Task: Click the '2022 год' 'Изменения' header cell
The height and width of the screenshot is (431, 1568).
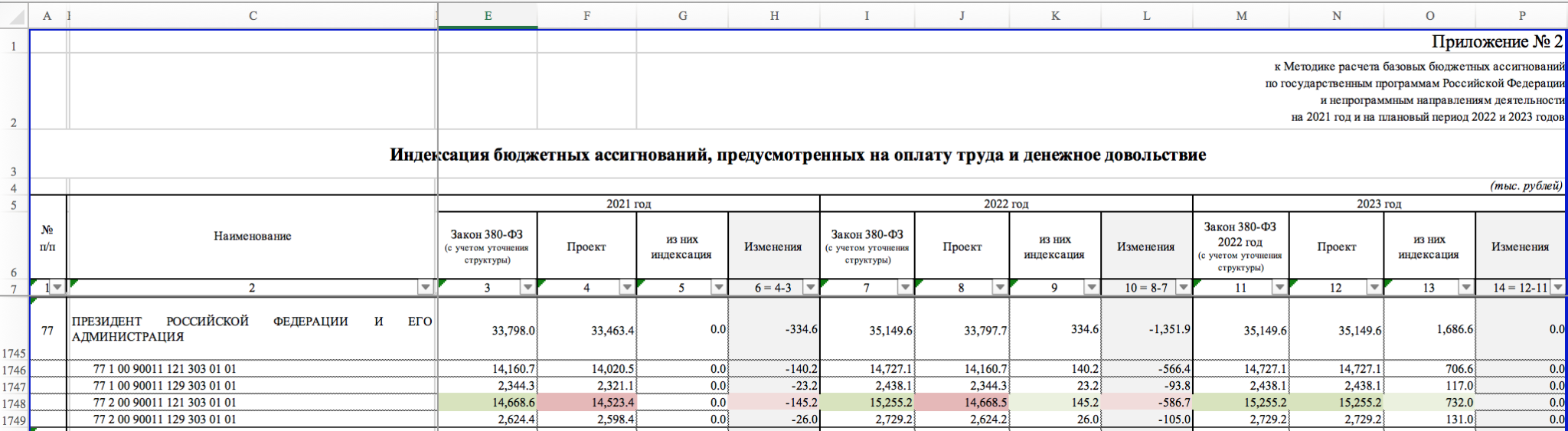Action: tap(1147, 246)
